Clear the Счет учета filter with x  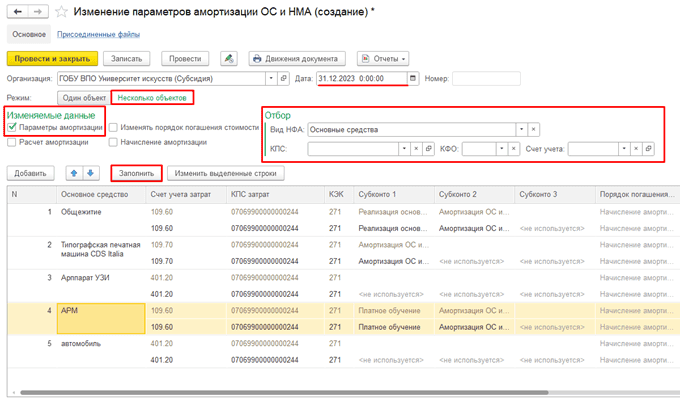pyautogui.click(x=636, y=149)
